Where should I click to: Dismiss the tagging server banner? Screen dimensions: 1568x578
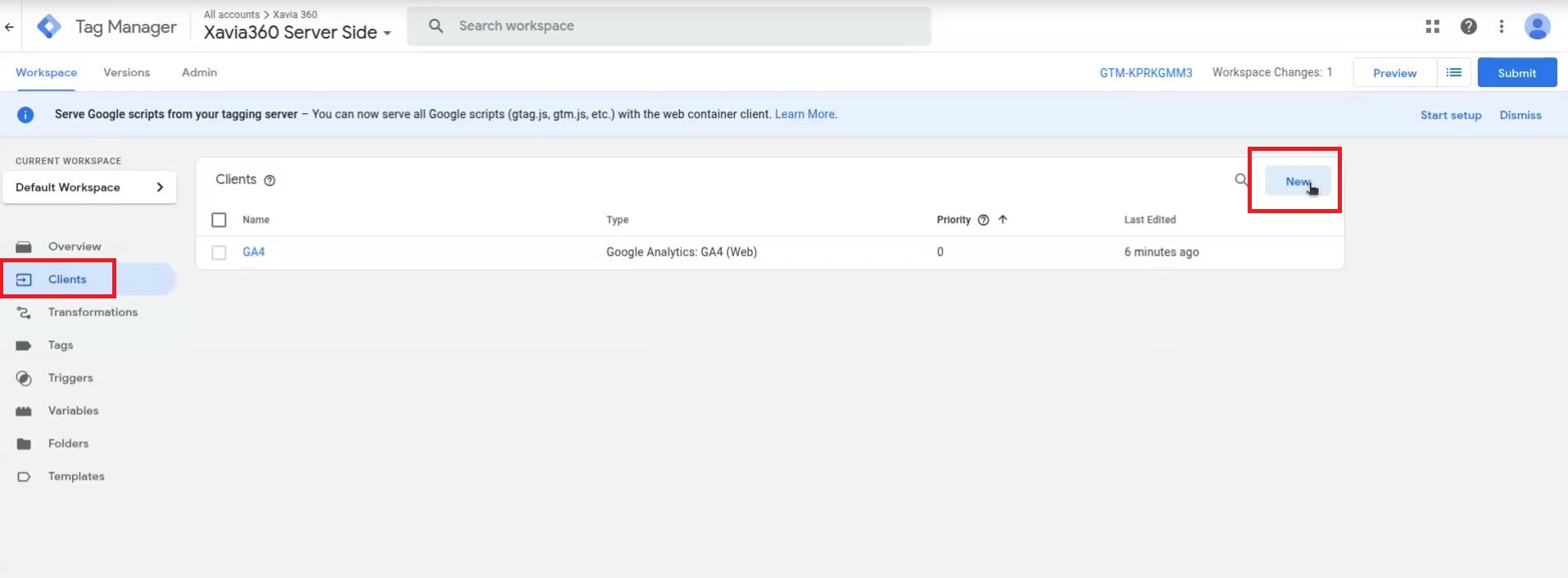[1520, 116]
